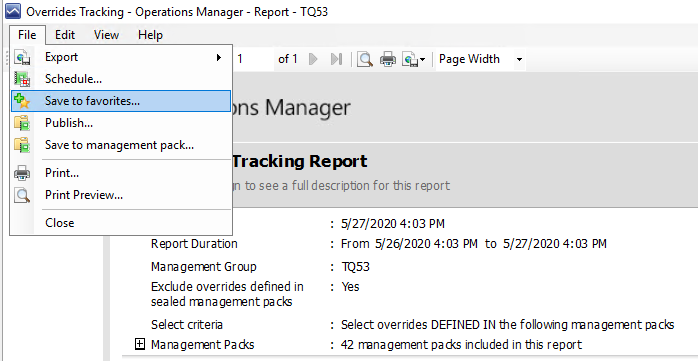Viewport: 698px width, 361px height.
Task: Choose Publish... from the menu
Action: [x=121, y=123]
